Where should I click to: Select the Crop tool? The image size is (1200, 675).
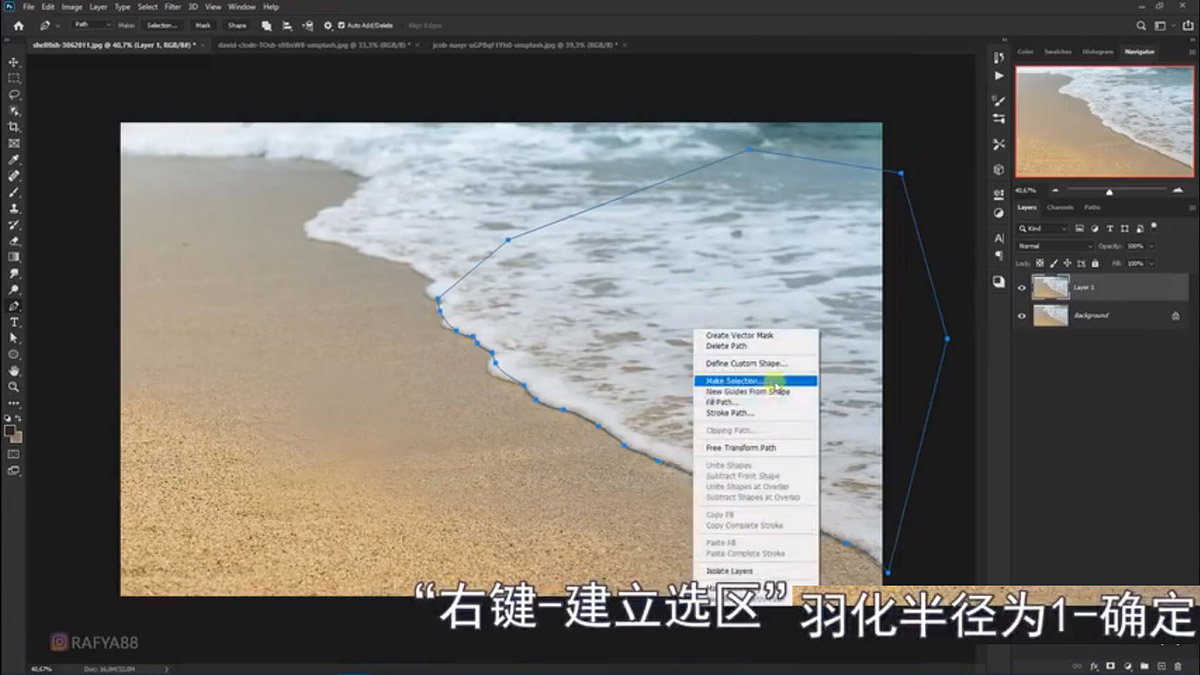coord(12,126)
